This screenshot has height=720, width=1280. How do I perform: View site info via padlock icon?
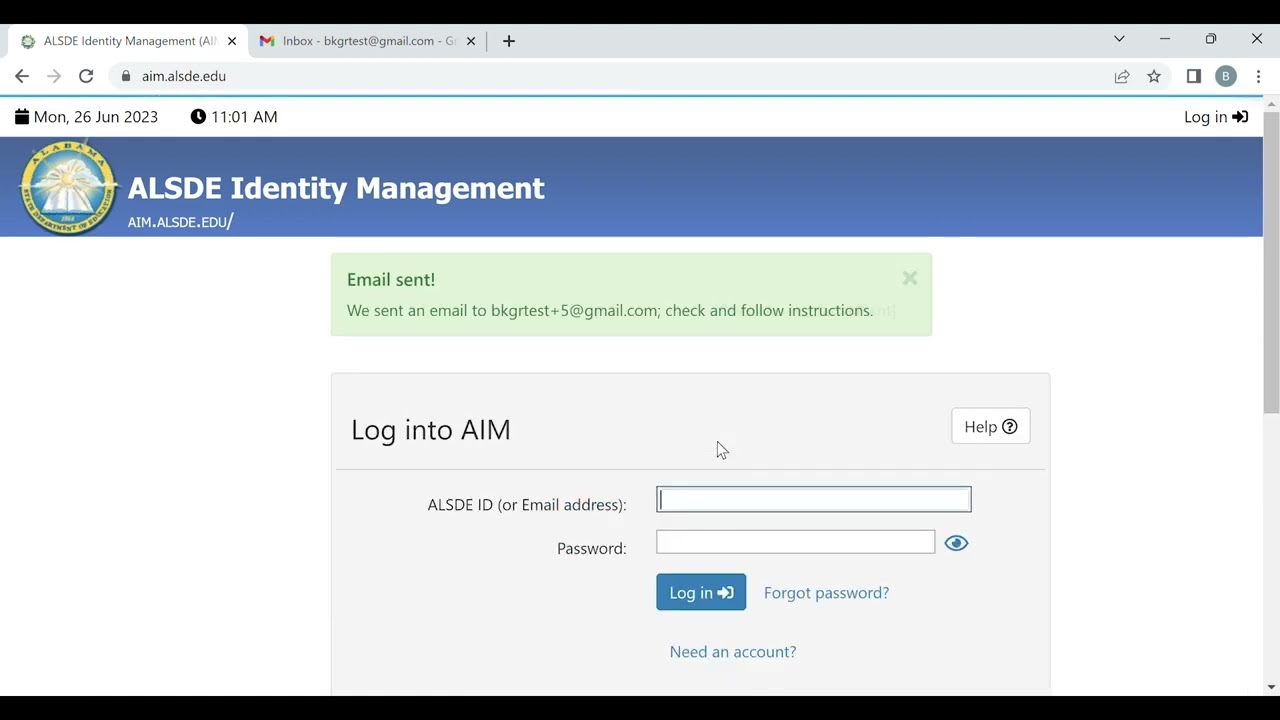pyautogui.click(x=125, y=76)
